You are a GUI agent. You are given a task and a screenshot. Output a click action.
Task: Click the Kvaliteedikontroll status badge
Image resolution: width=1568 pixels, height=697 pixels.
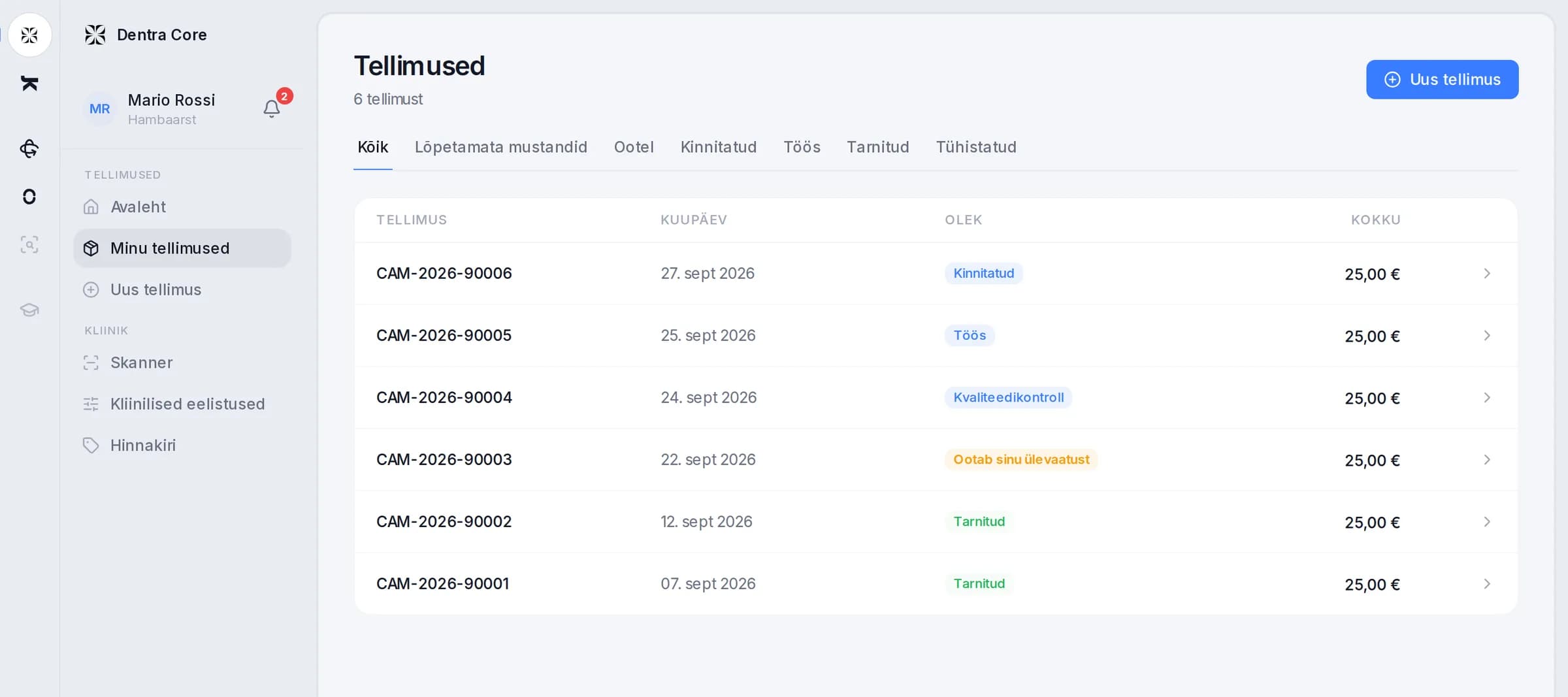pos(1008,397)
